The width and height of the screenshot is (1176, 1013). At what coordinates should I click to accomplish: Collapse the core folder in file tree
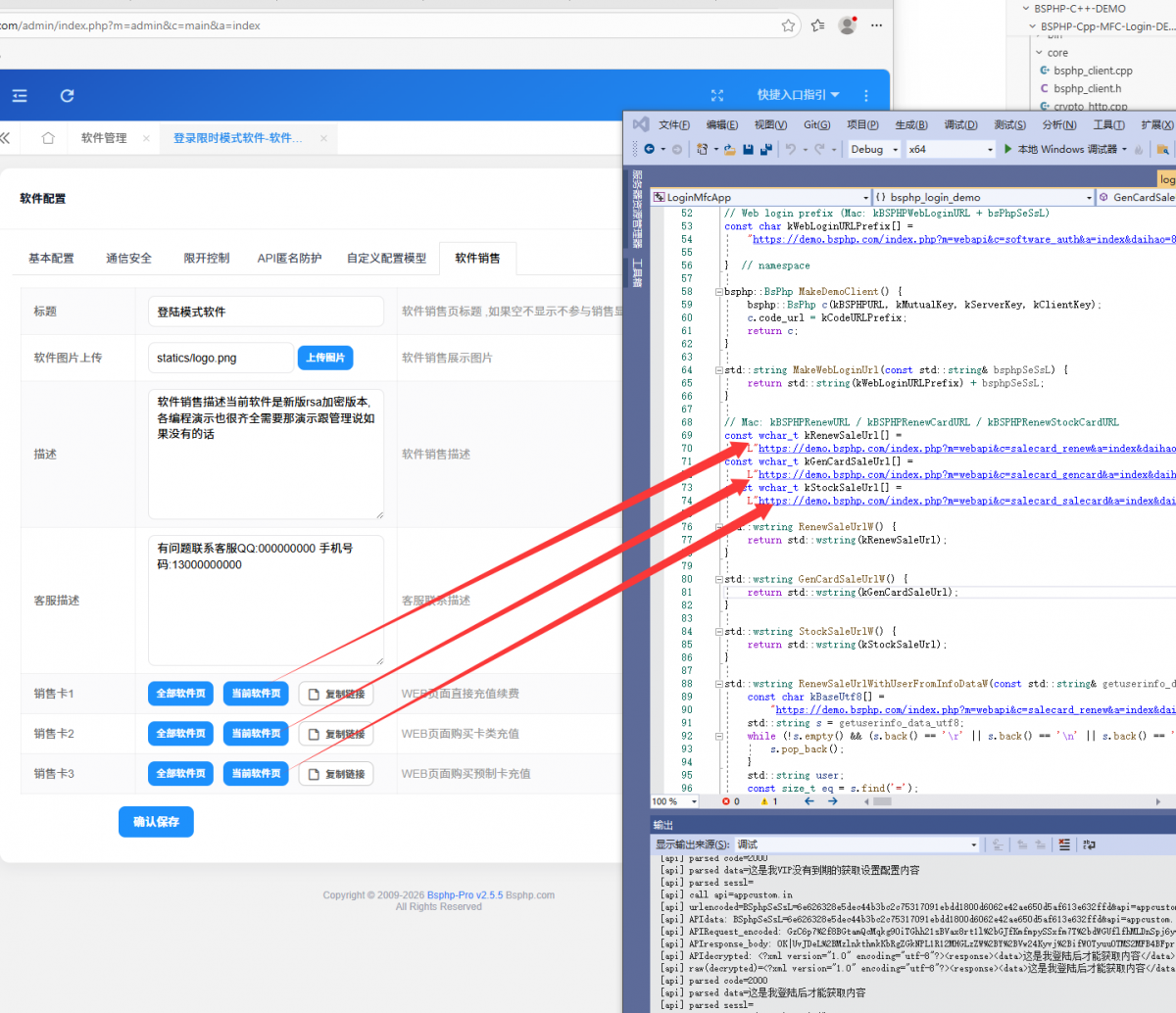[x=1039, y=53]
